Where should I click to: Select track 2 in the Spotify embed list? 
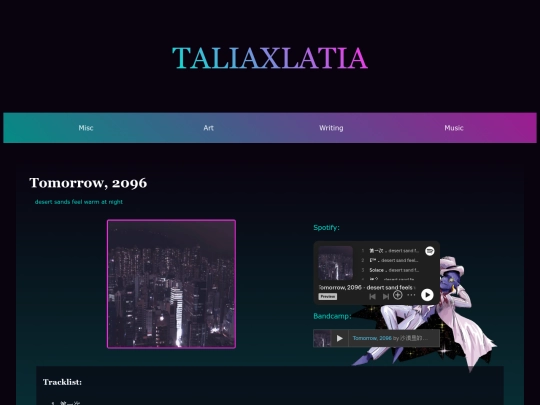coord(390,260)
